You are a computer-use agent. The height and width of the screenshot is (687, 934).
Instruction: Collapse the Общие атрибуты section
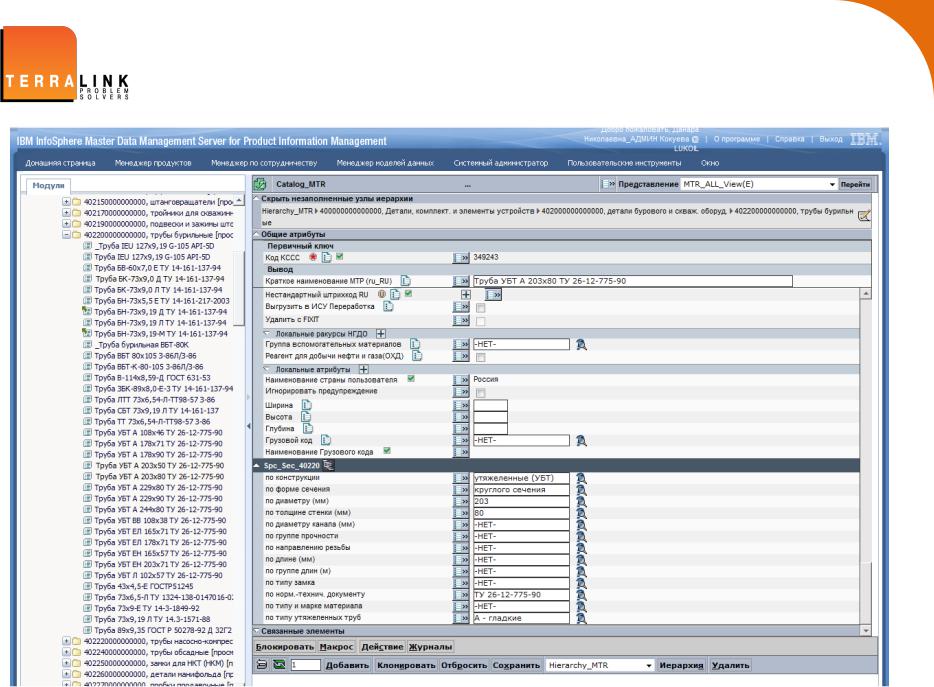point(257,234)
